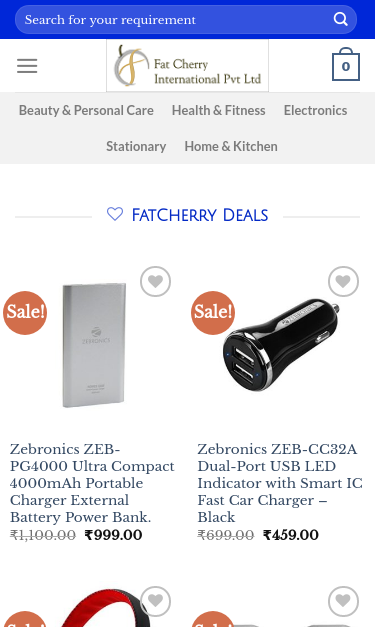Toggle wishlist heart on bottom-right product
This screenshot has height=627, width=375.
tap(343, 601)
